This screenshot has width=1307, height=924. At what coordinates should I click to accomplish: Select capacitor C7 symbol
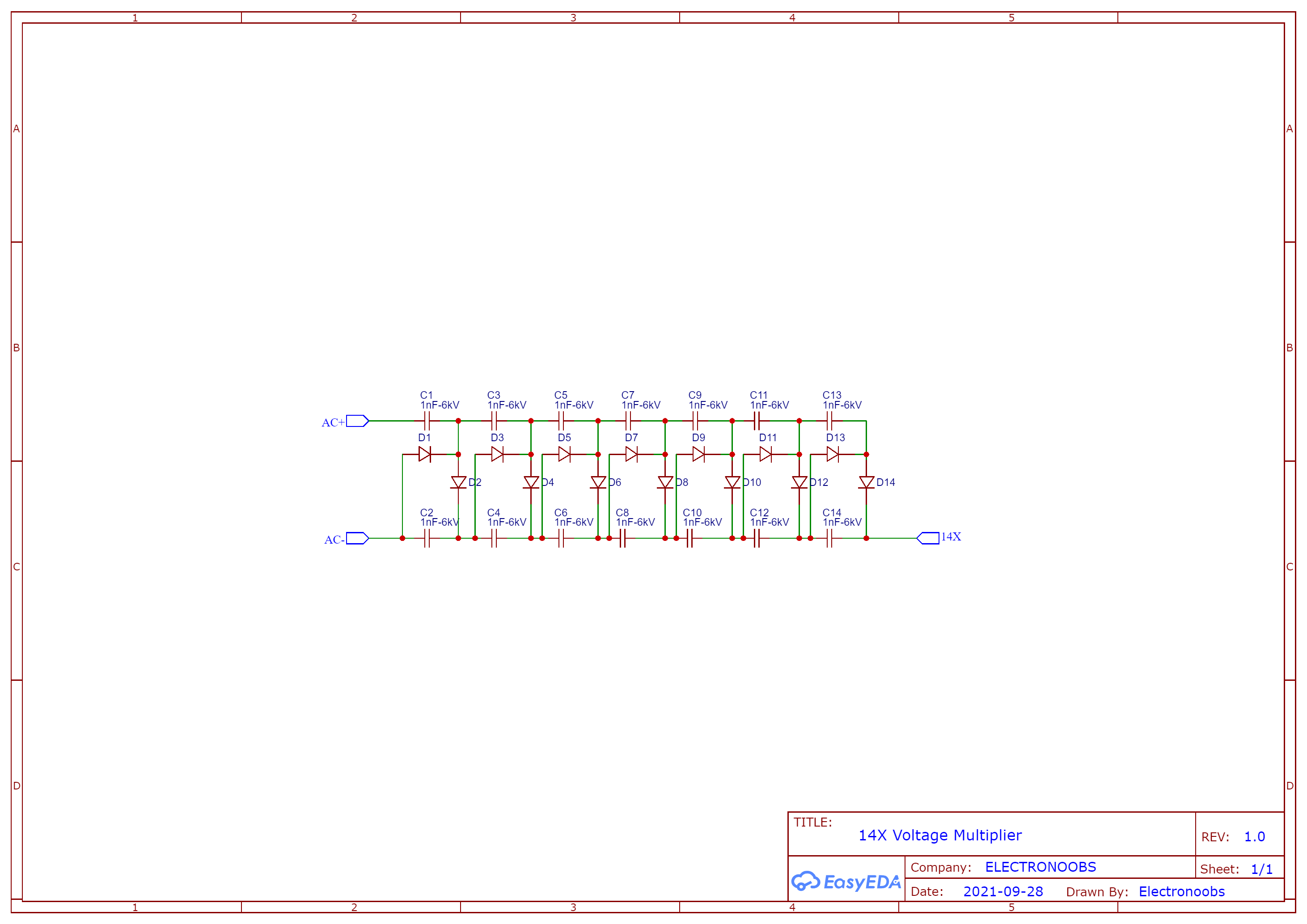pyautogui.click(x=628, y=421)
